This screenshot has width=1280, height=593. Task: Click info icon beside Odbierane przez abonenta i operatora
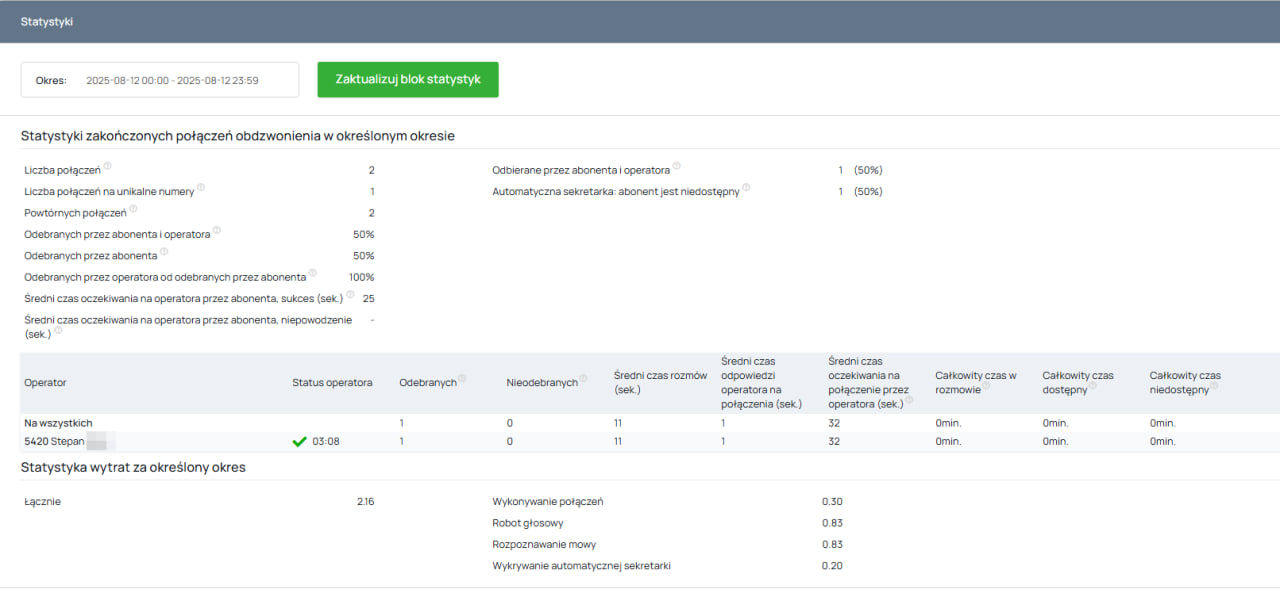tap(677, 167)
